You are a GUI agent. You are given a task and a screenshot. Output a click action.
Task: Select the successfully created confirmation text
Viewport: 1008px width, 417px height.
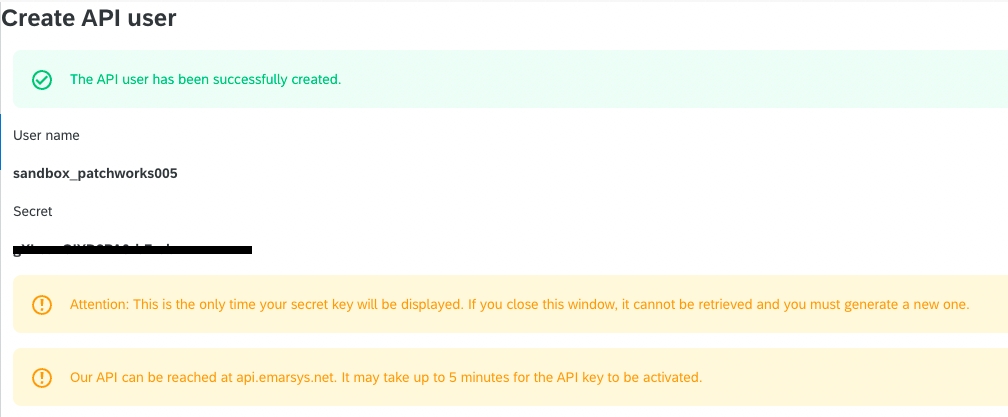click(205, 80)
